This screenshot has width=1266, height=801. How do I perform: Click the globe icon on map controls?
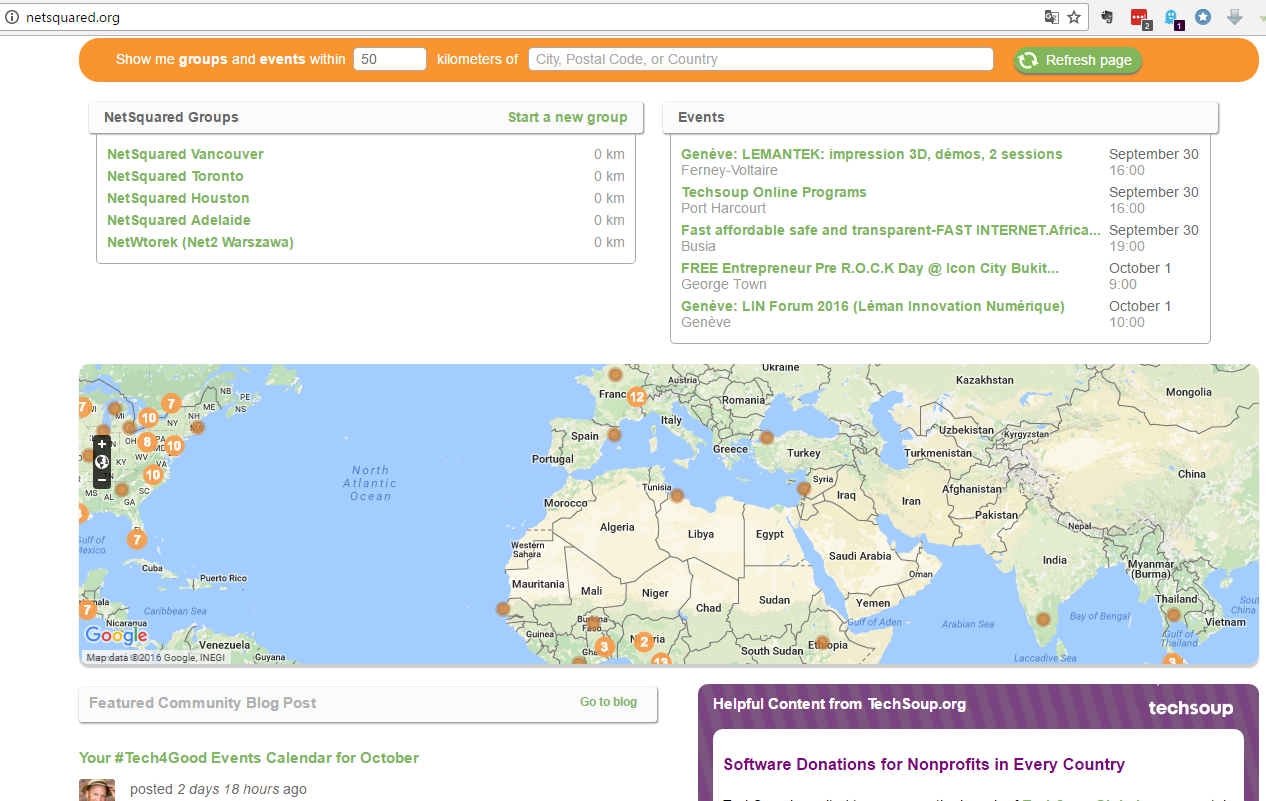pos(102,462)
